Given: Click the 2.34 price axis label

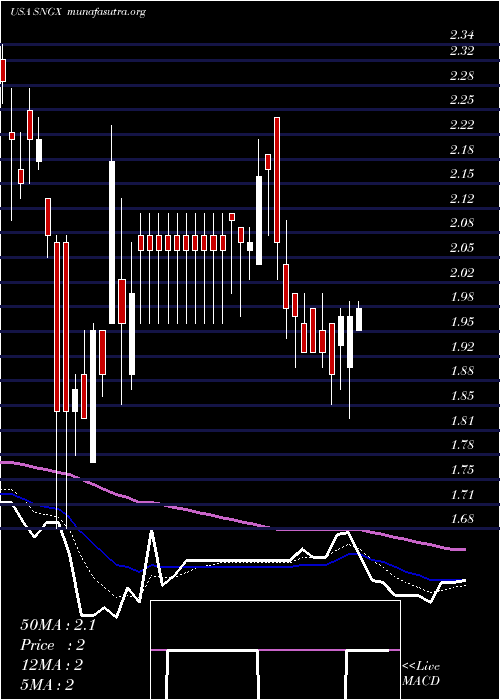Looking at the screenshot, I should click(x=462, y=35).
